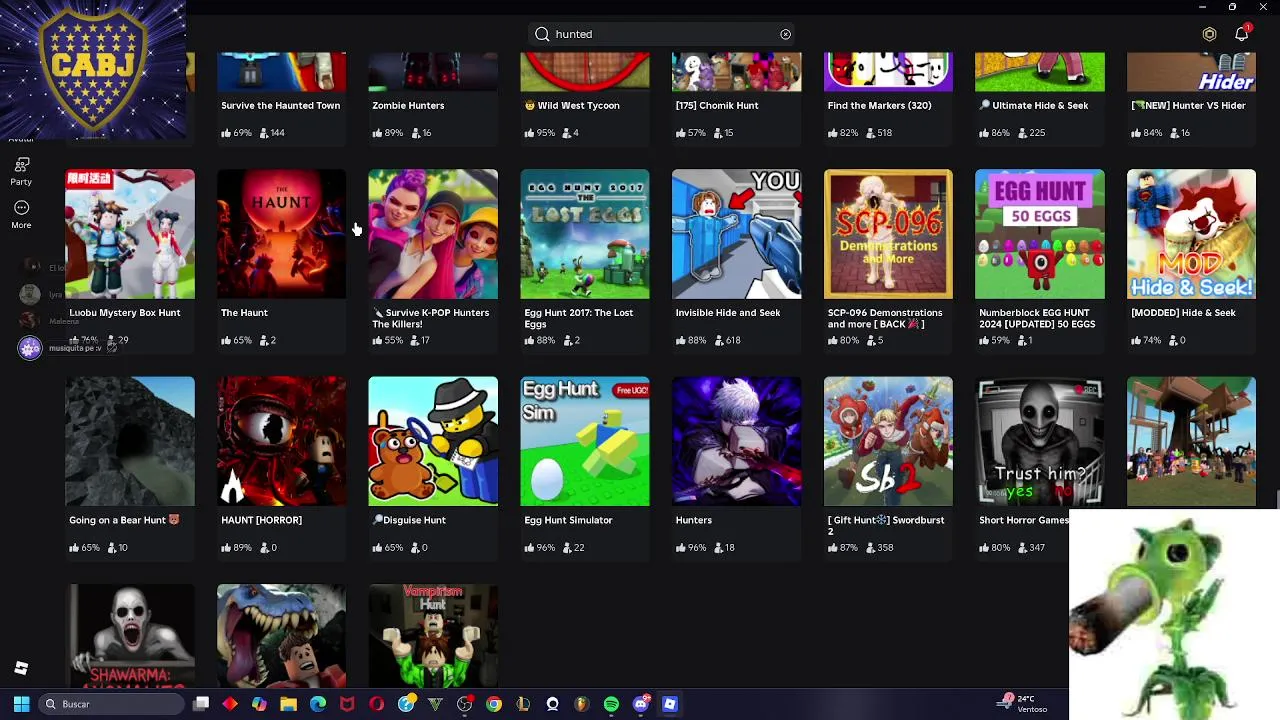Image resolution: width=1280 pixels, height=720 pixels.
Task: Click the Going on a Bear Hunt title
Action: coord(124,520)
